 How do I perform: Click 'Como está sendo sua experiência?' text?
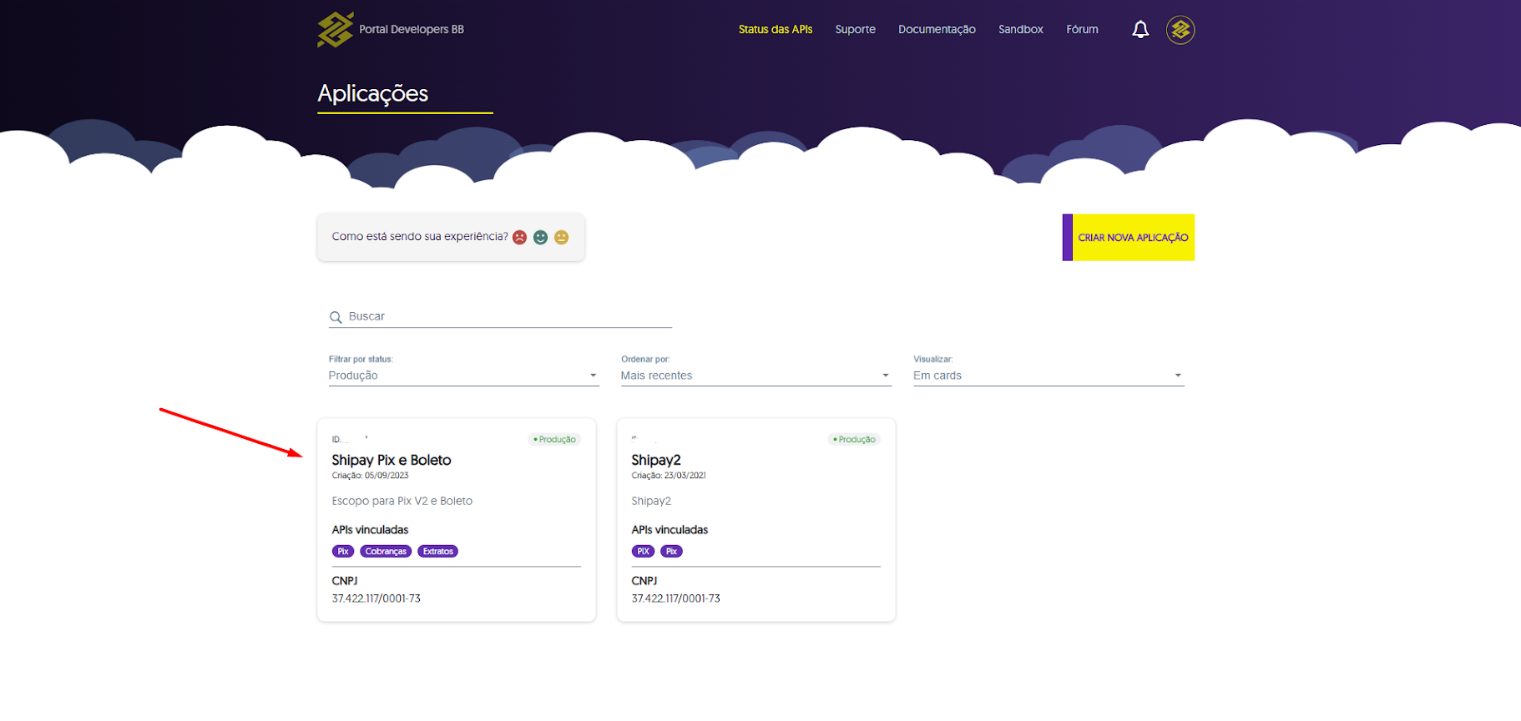[x=420, y=237]
